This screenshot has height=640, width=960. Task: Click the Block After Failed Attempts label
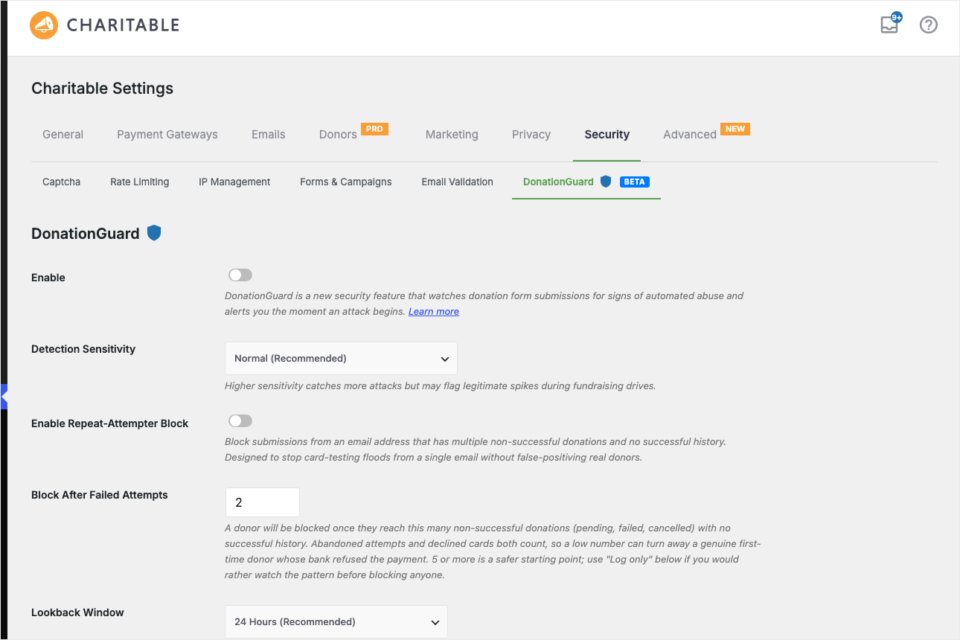(99, 495)
